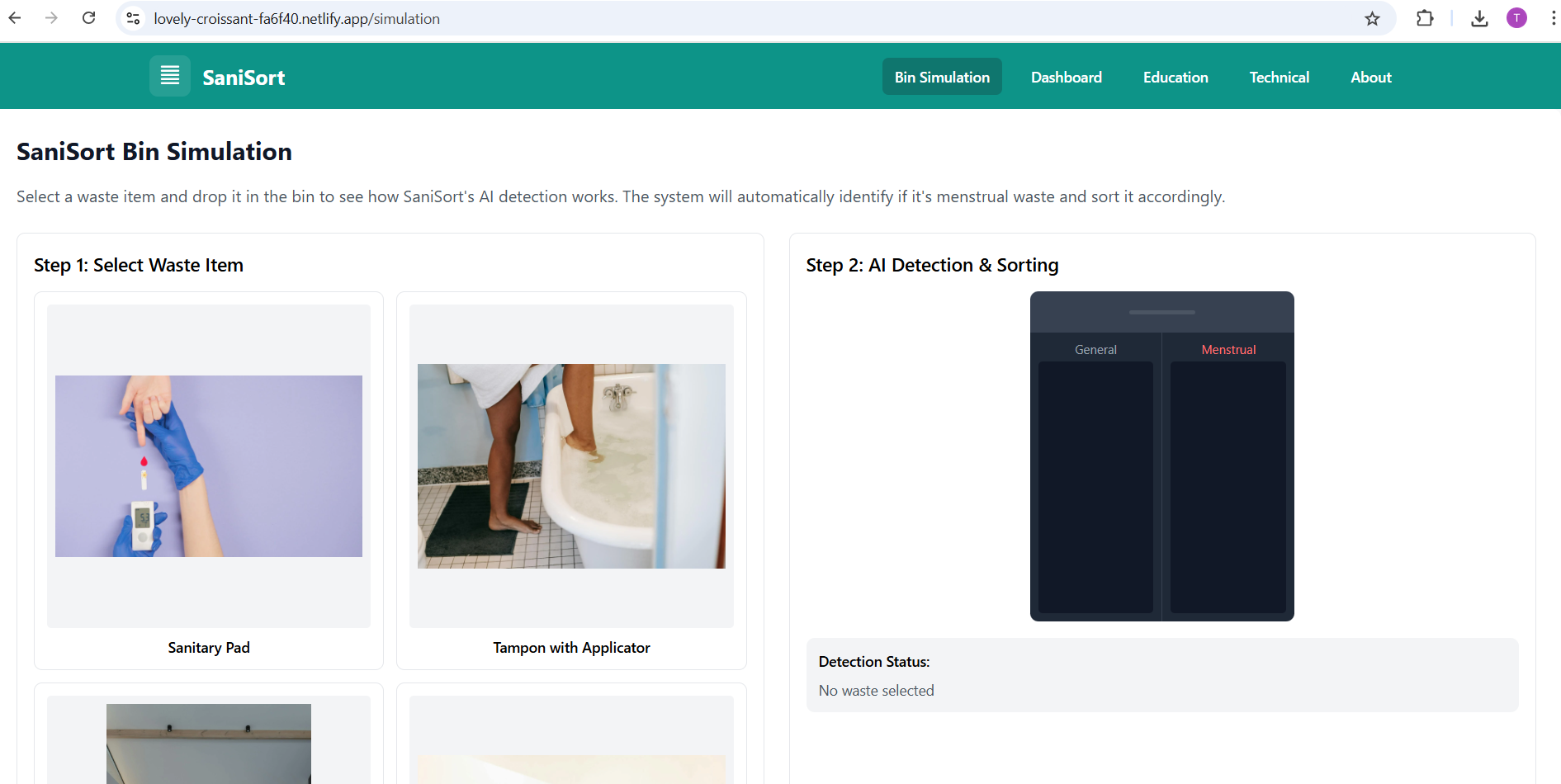Image resolution: width=1561 pixels, height=784 pixels.
Task: Open the browser downloads icon
Action: 1479,18
